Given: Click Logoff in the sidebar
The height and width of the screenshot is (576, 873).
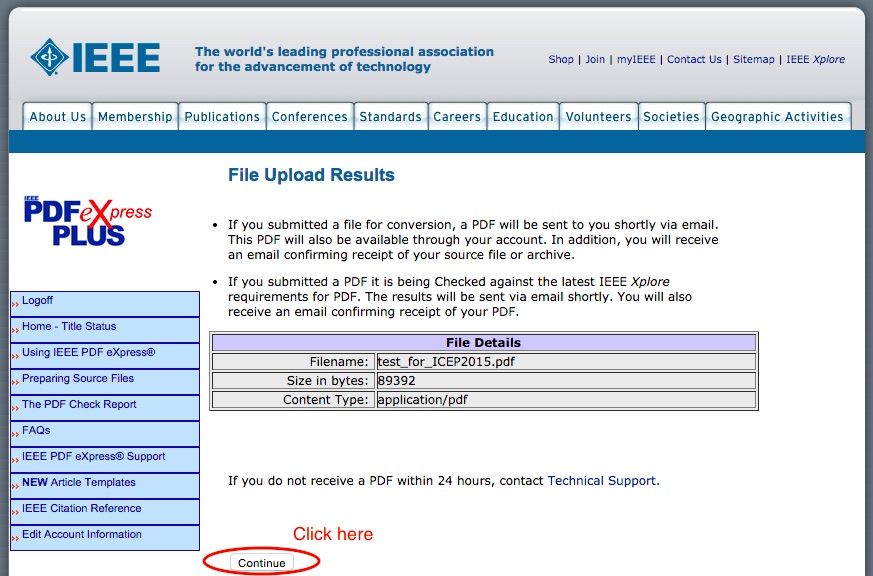Looking at the screenshot, I should [38, 301].
